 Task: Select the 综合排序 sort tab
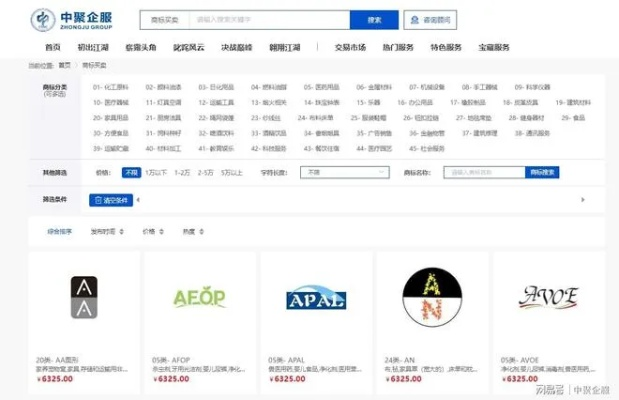(60, 231)
